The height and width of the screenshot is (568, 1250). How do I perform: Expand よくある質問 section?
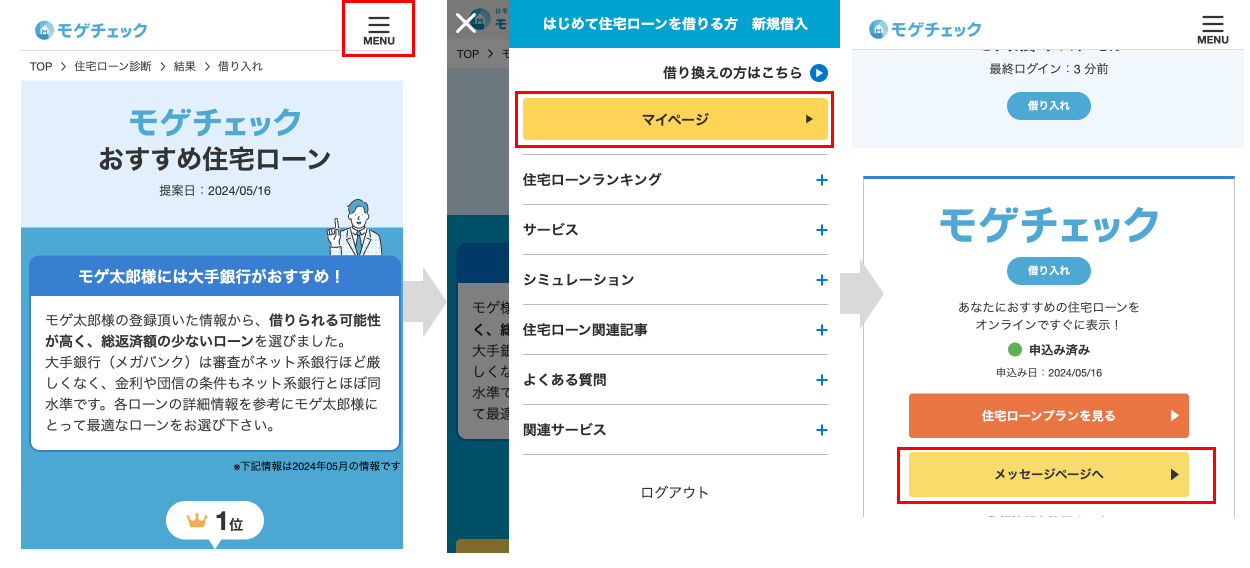[x=675, y=380]
